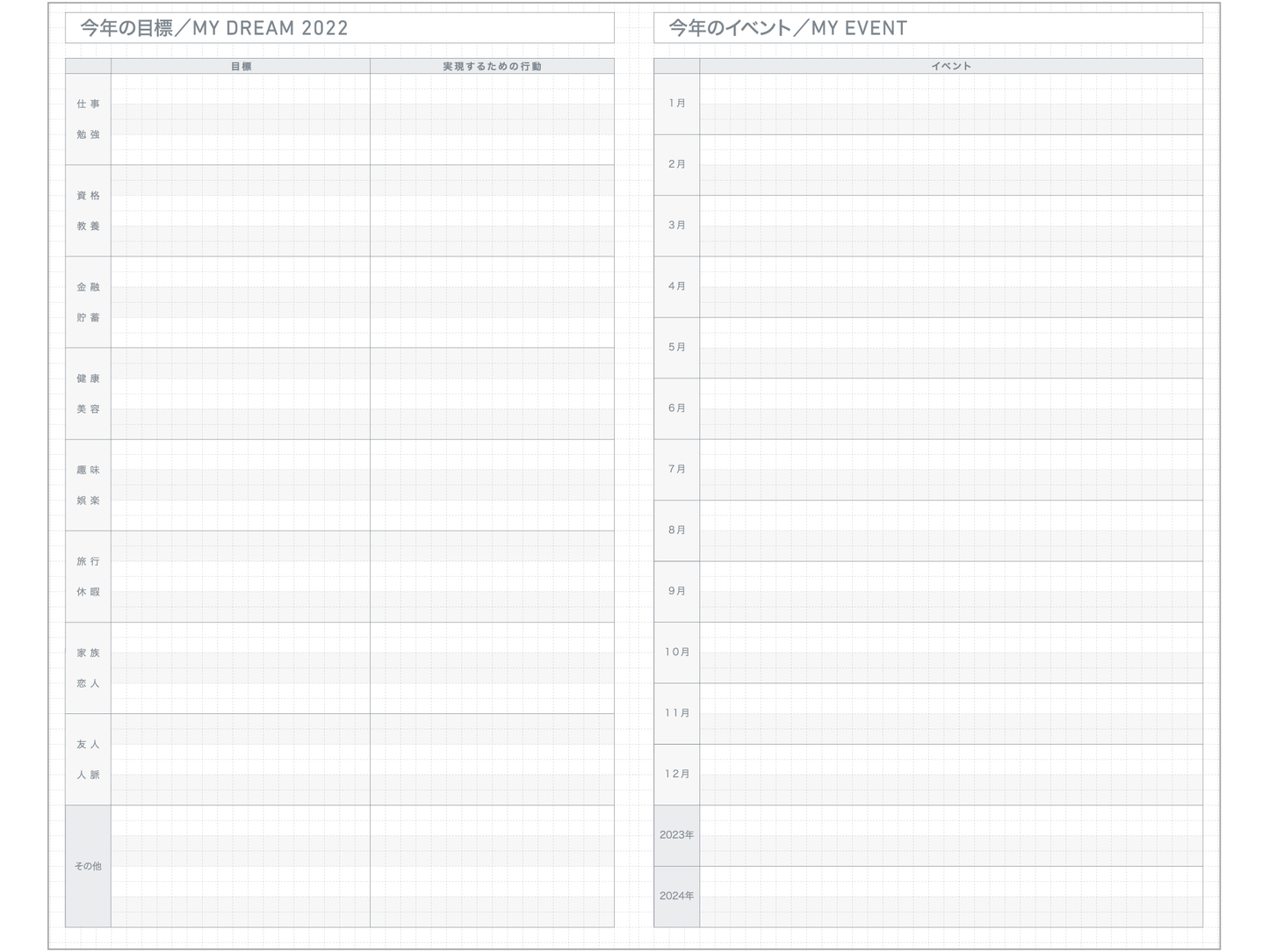Pick the 8月 month label

point(677,530)
